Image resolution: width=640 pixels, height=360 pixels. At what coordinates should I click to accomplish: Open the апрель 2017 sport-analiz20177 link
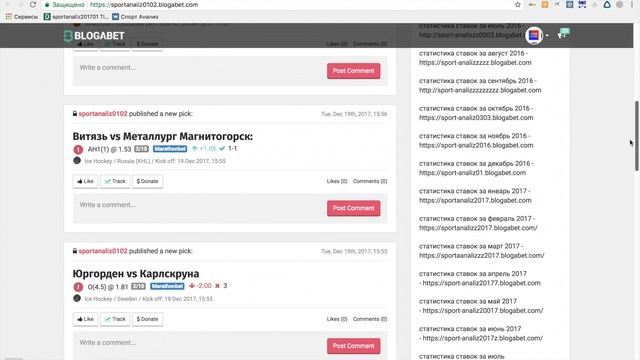tap(482, 283)
